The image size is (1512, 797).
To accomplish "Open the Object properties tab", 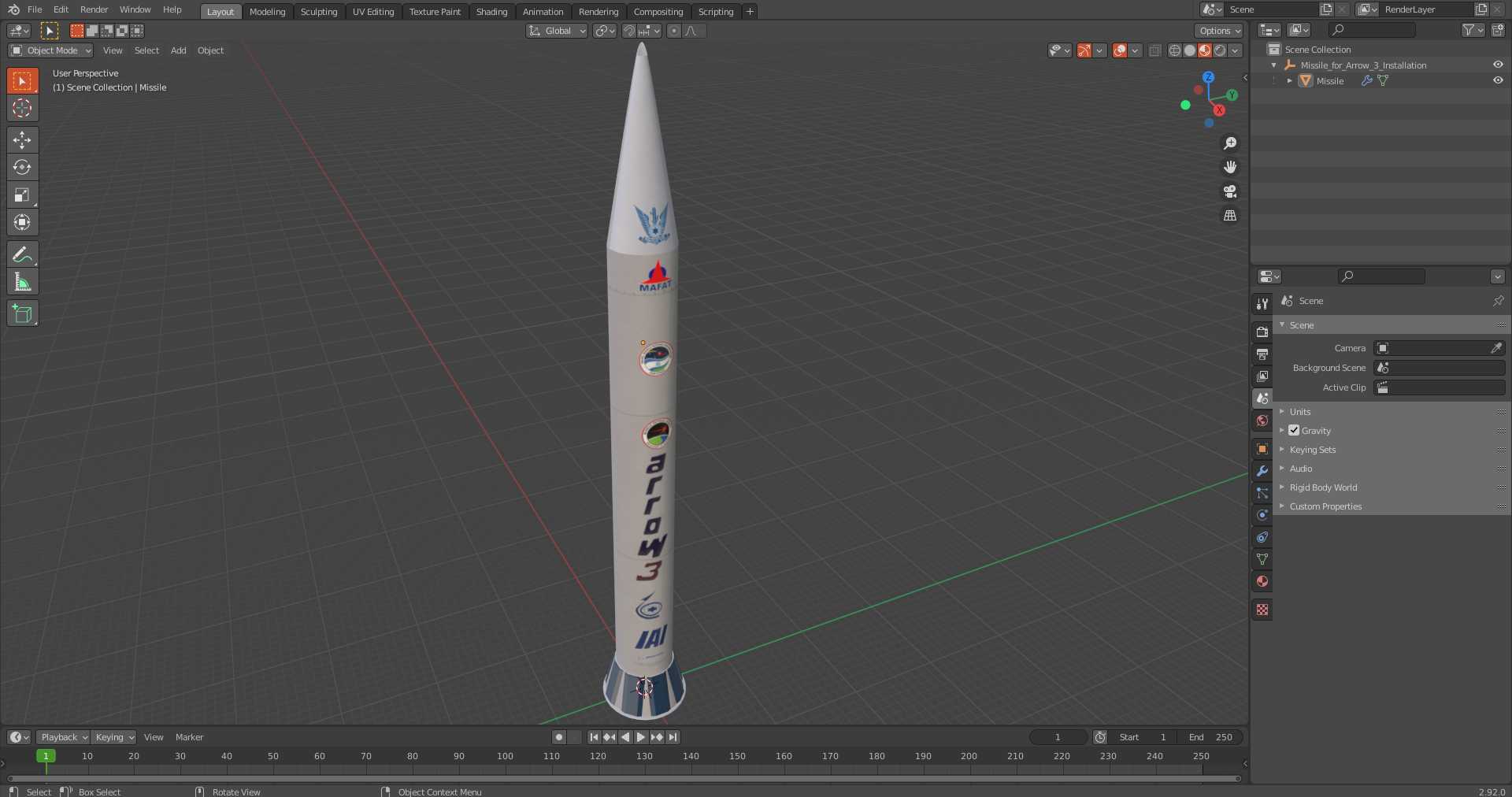I will (1262, 449).
